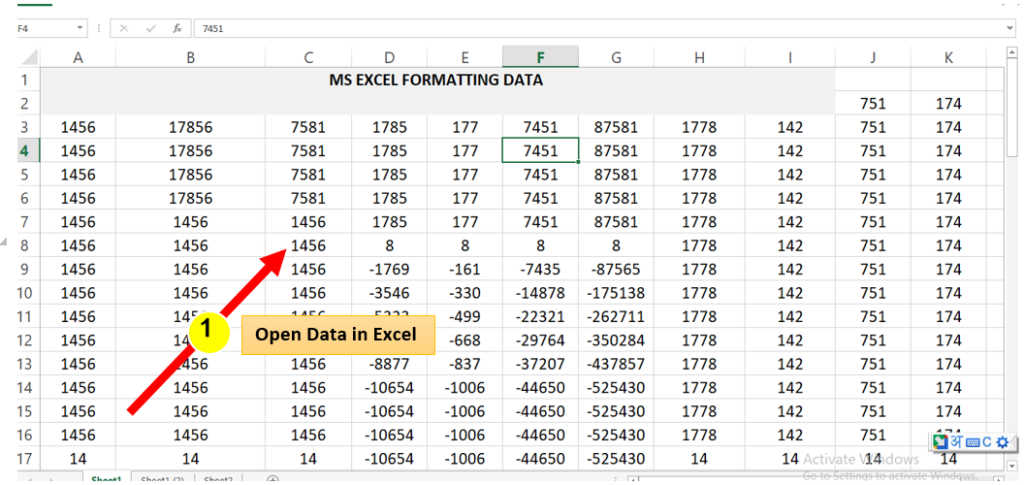Switch to the Sheet1 (2) tab
Screen dimensions: 1024x485
pos(163,480)
